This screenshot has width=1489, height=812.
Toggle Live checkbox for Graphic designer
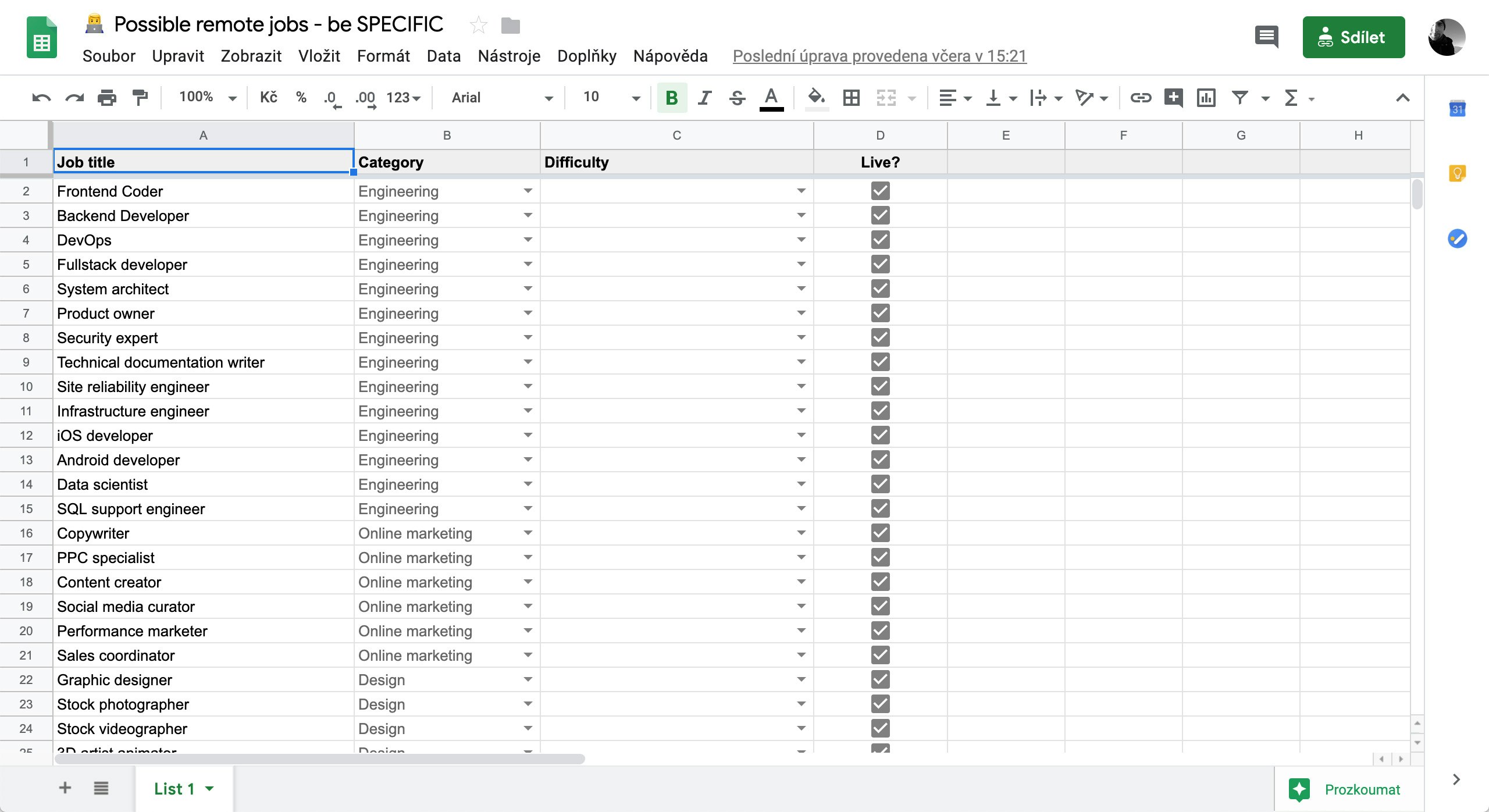click(x=880, y=679)
